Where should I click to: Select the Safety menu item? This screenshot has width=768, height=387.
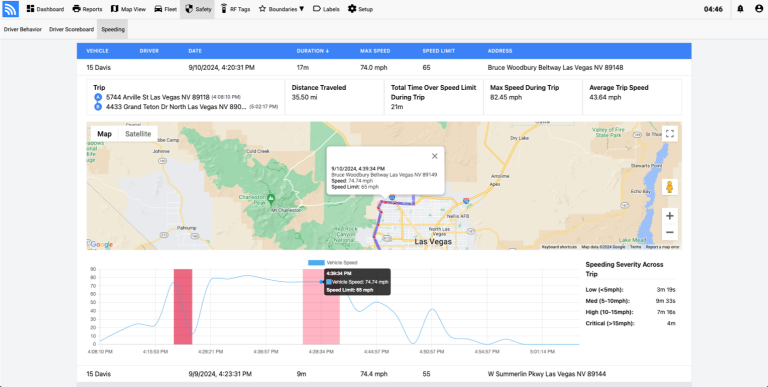[x=198, y=9]
